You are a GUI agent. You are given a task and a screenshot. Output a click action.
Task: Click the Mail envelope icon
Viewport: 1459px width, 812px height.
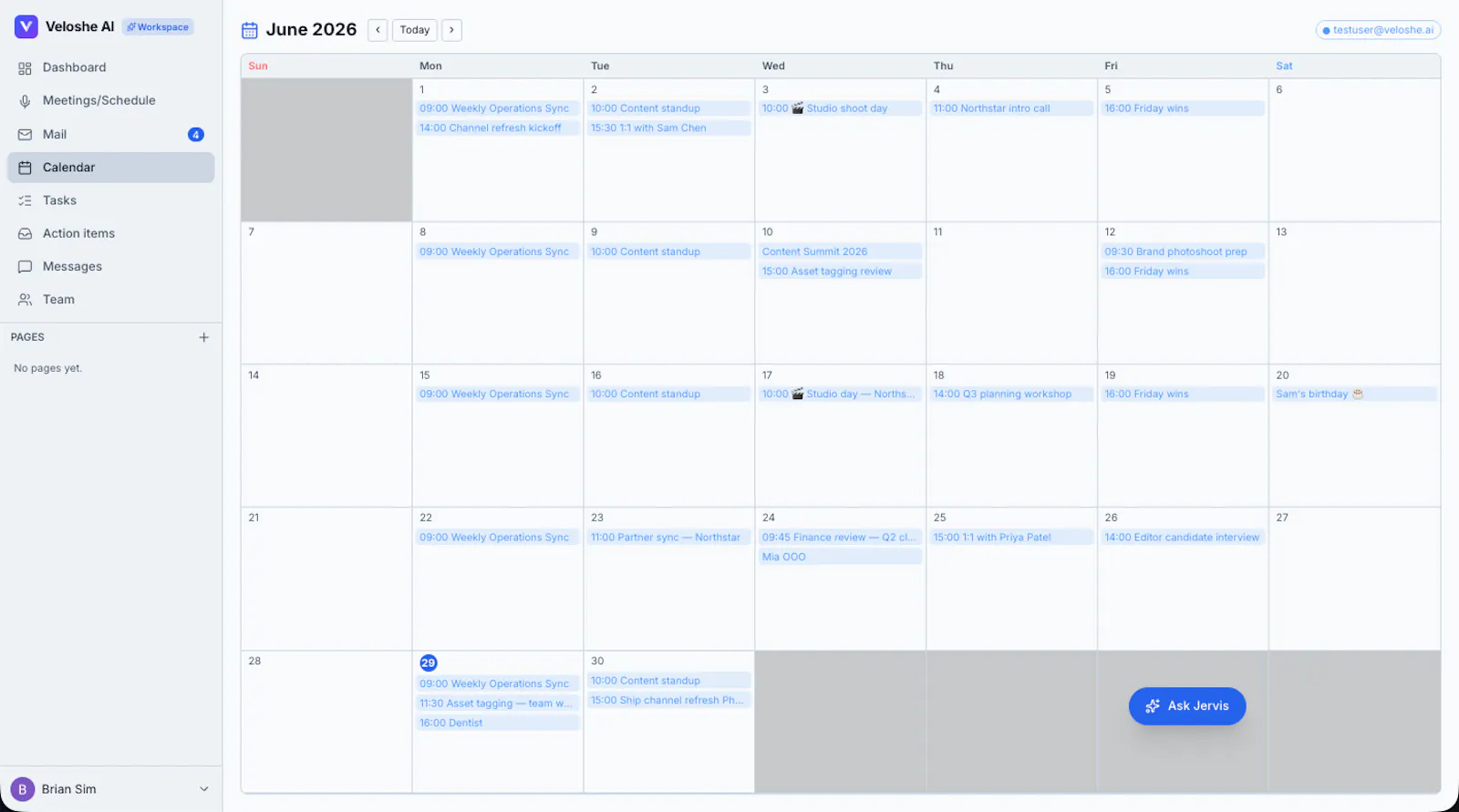click(25, 135)
